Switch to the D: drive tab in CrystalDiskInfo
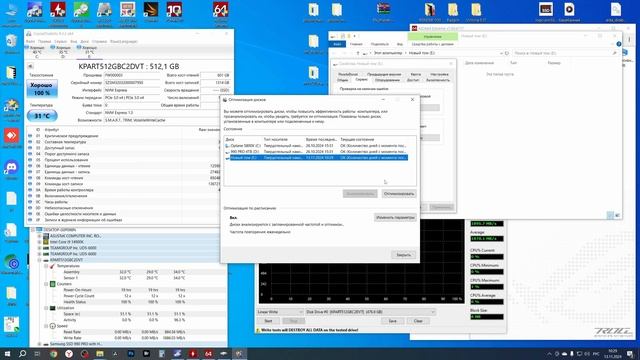The width and height of the screenshot is (640, 360). [63, 52]
